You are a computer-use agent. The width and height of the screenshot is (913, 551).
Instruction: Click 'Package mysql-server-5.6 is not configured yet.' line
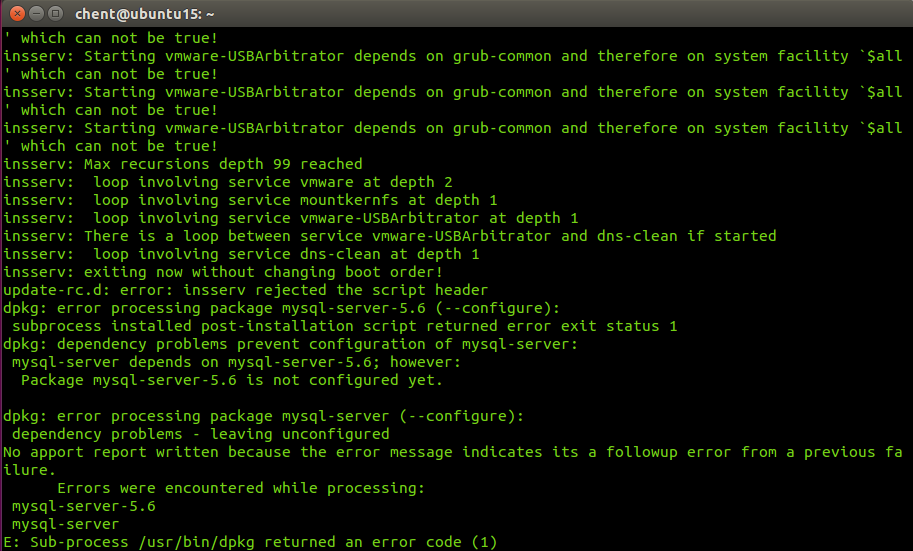coord(232,380)
